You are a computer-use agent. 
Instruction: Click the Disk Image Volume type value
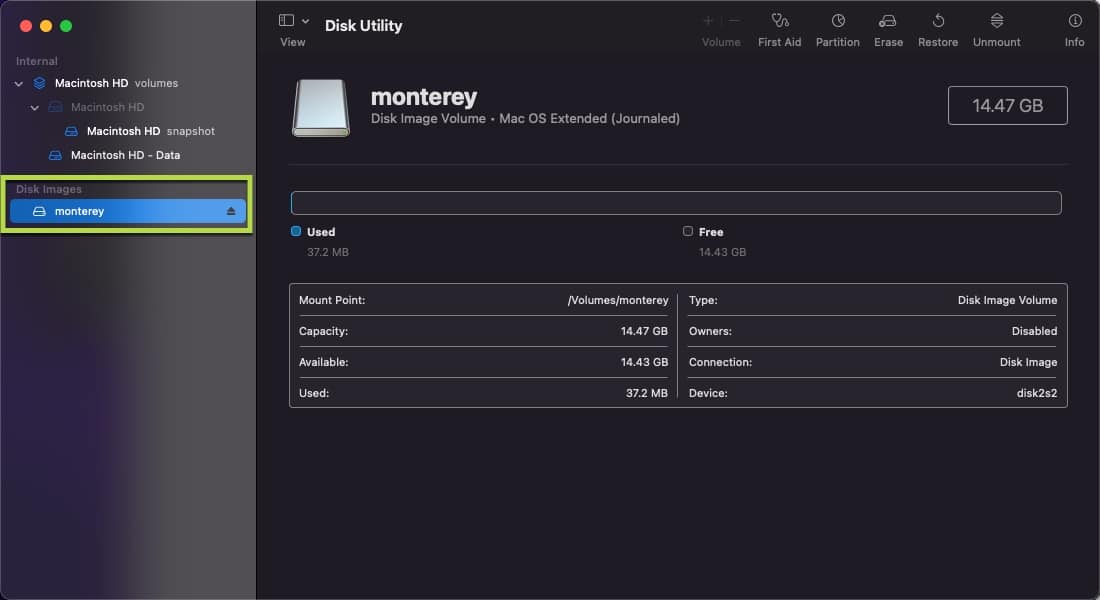[x=1007, y=300]
